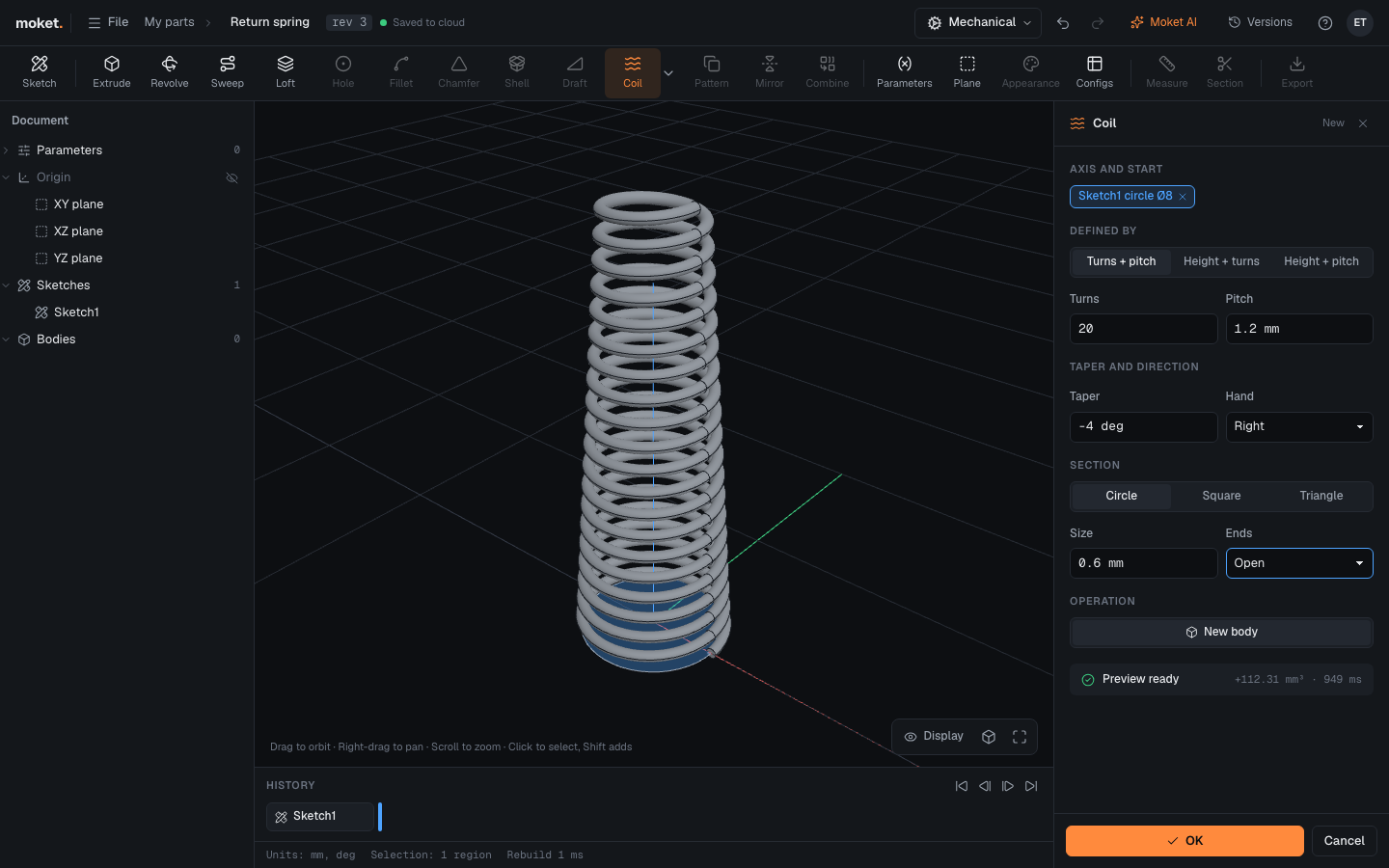Toggle fullscreen viewport icon
Viewport: 1389px width, 868px height.
(1020, 737)
